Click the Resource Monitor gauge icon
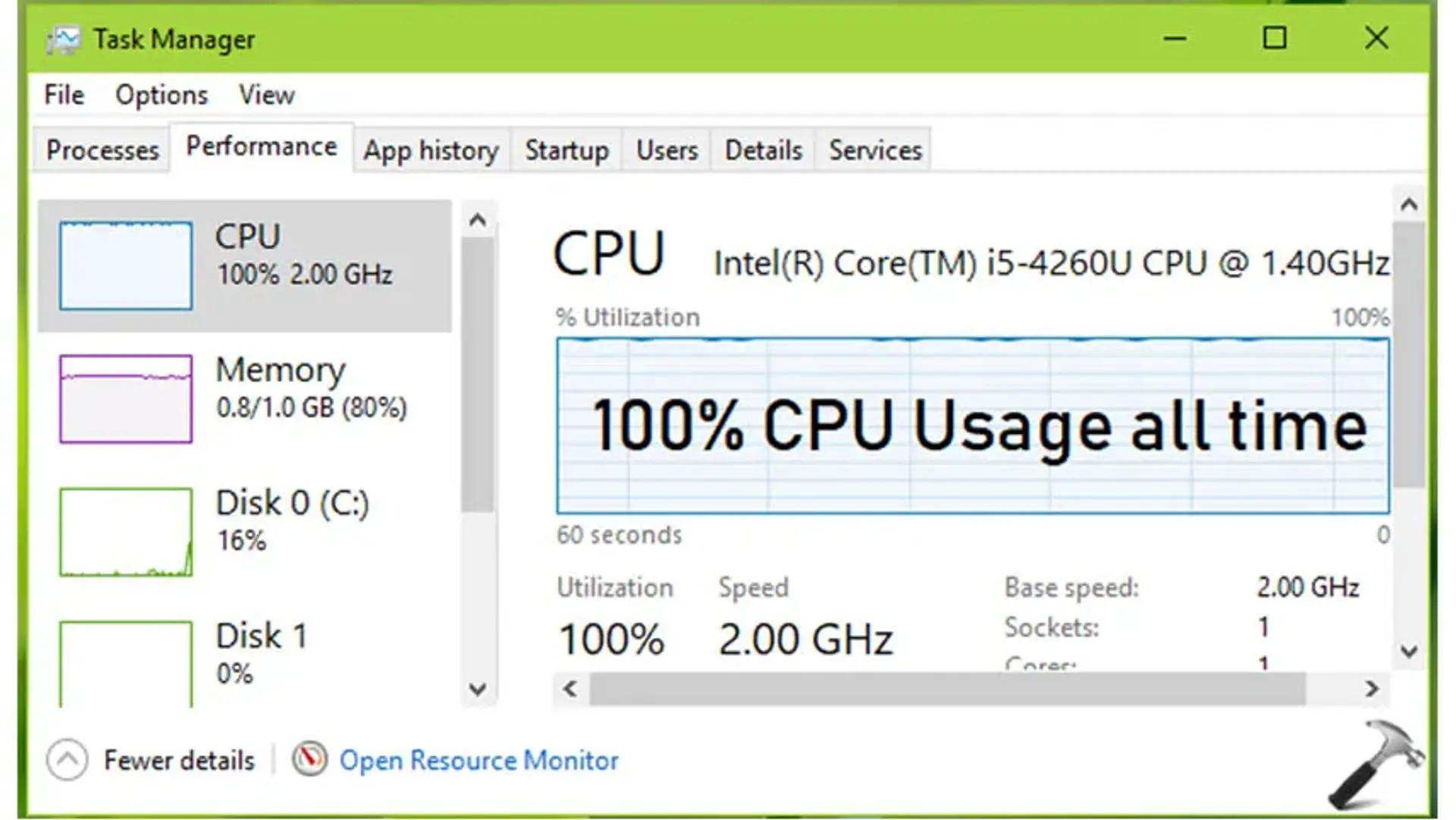The image size is (1456, 820). (x=309, y=759)
